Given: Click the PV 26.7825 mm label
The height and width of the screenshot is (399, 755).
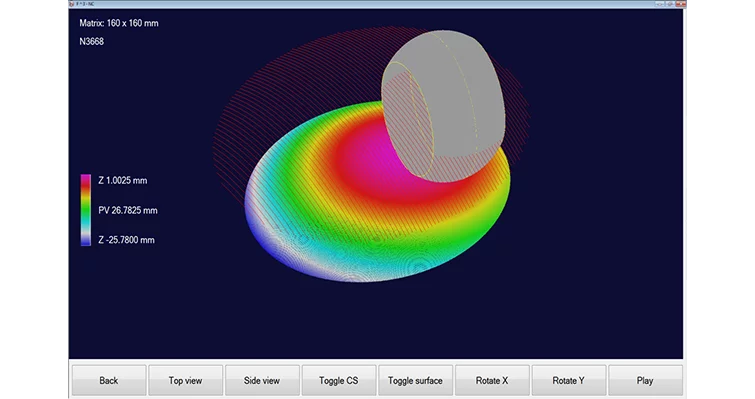Looking at the screenshot, I should pos(128,210).
